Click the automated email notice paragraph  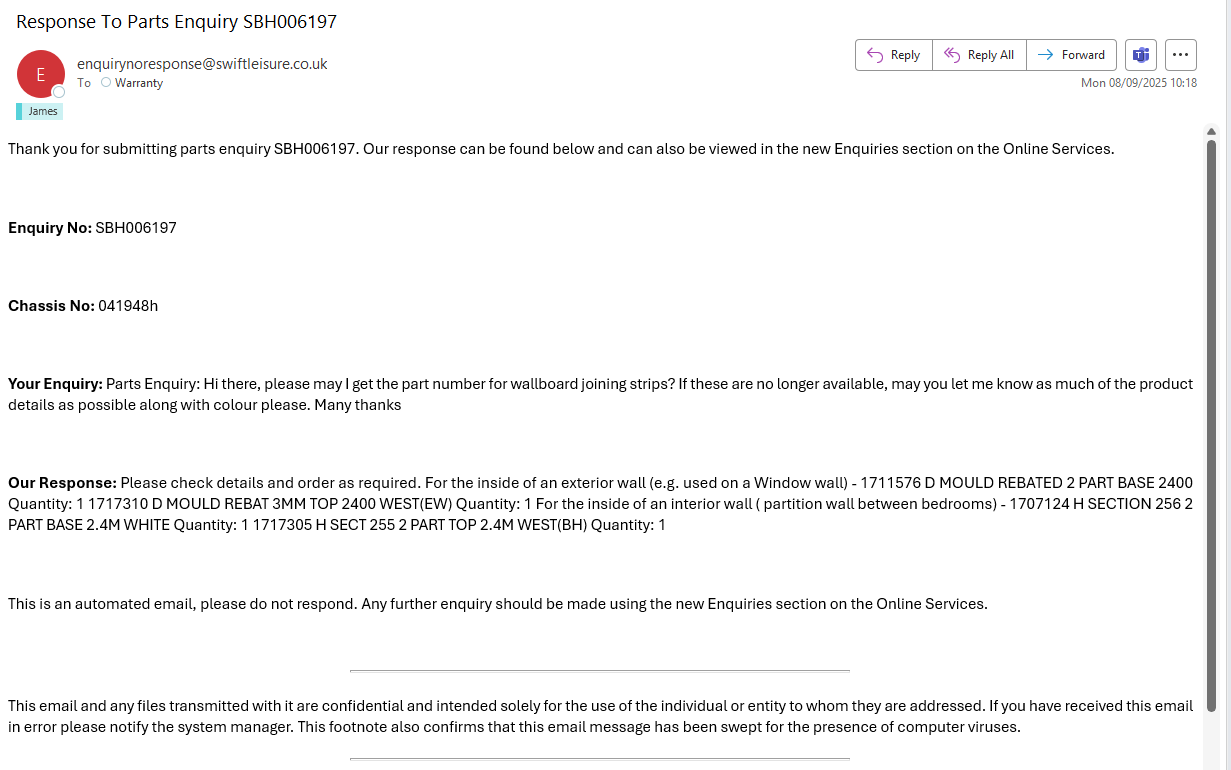[x=497, y=604]
